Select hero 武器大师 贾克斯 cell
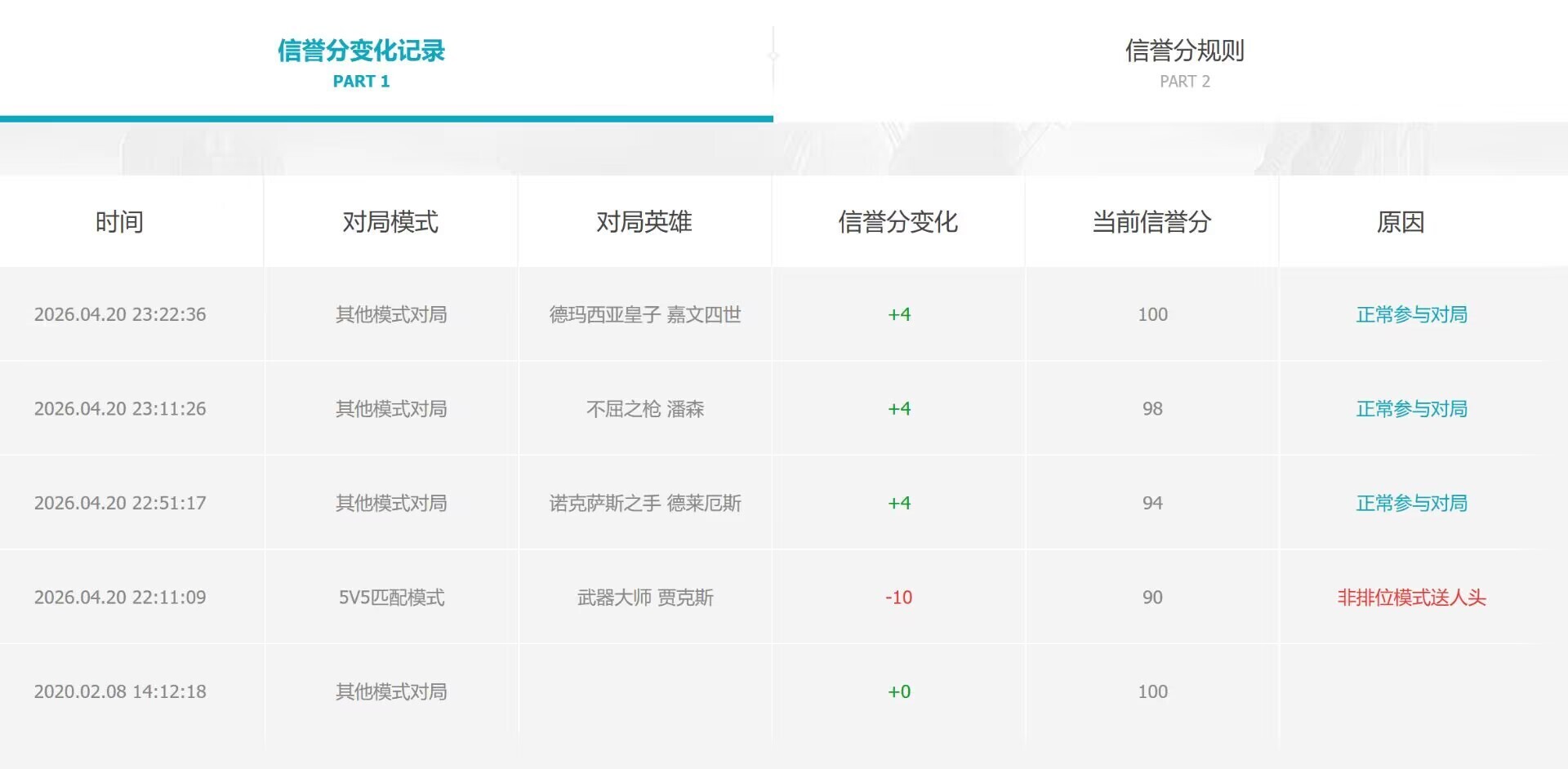This screenshot has height=769, width=1568. [645, 598]
